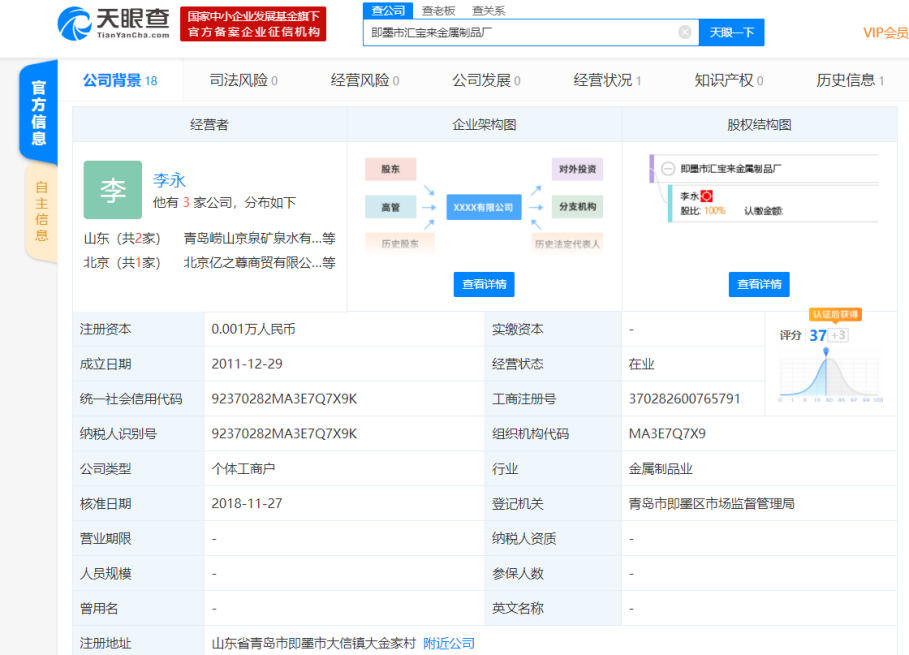The image size is (909, 655).
Task: Click the 对外投资 box in the structure diagram
Action: (577, 169)
